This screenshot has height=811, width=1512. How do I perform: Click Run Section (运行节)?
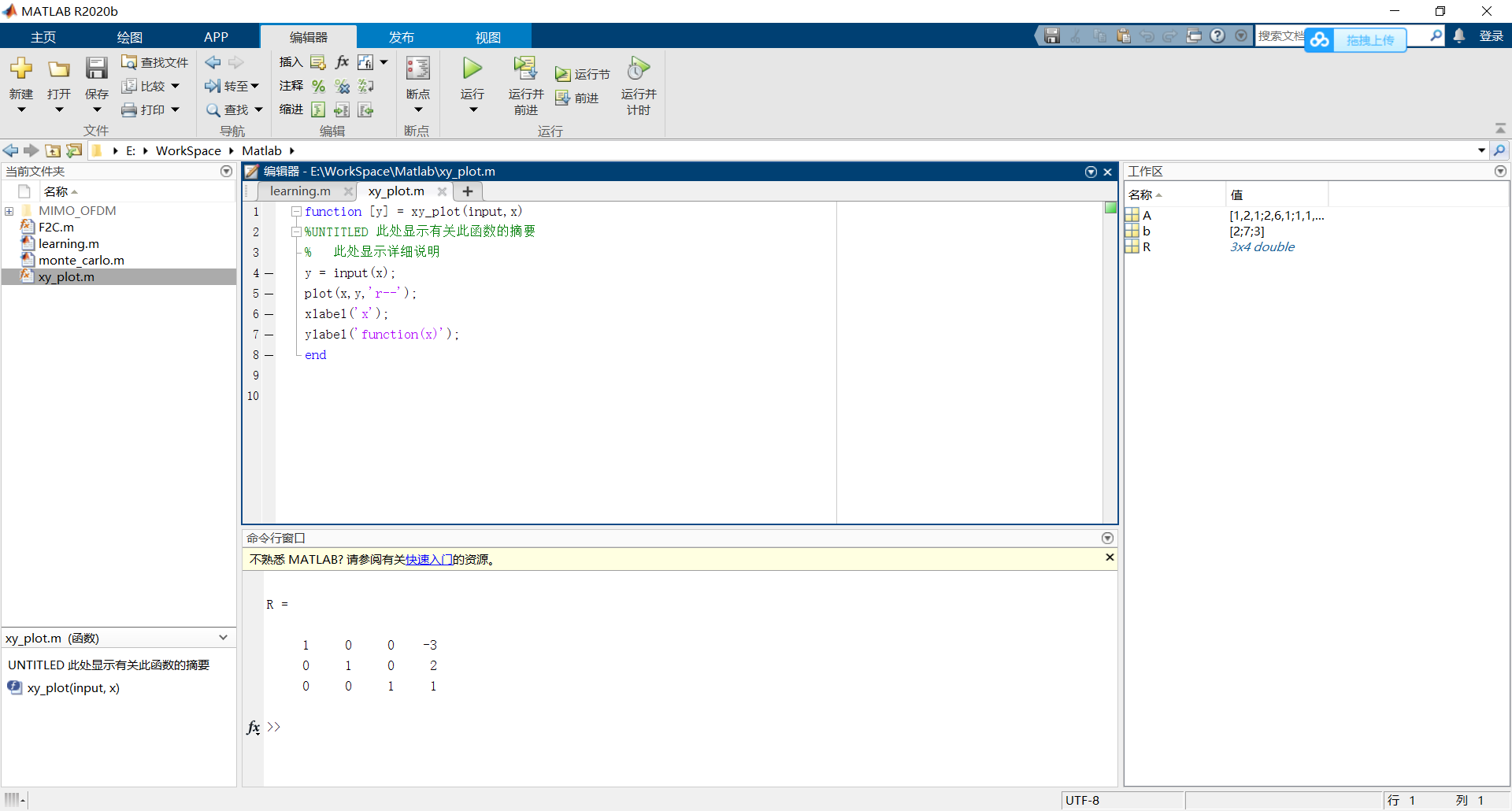583,74
